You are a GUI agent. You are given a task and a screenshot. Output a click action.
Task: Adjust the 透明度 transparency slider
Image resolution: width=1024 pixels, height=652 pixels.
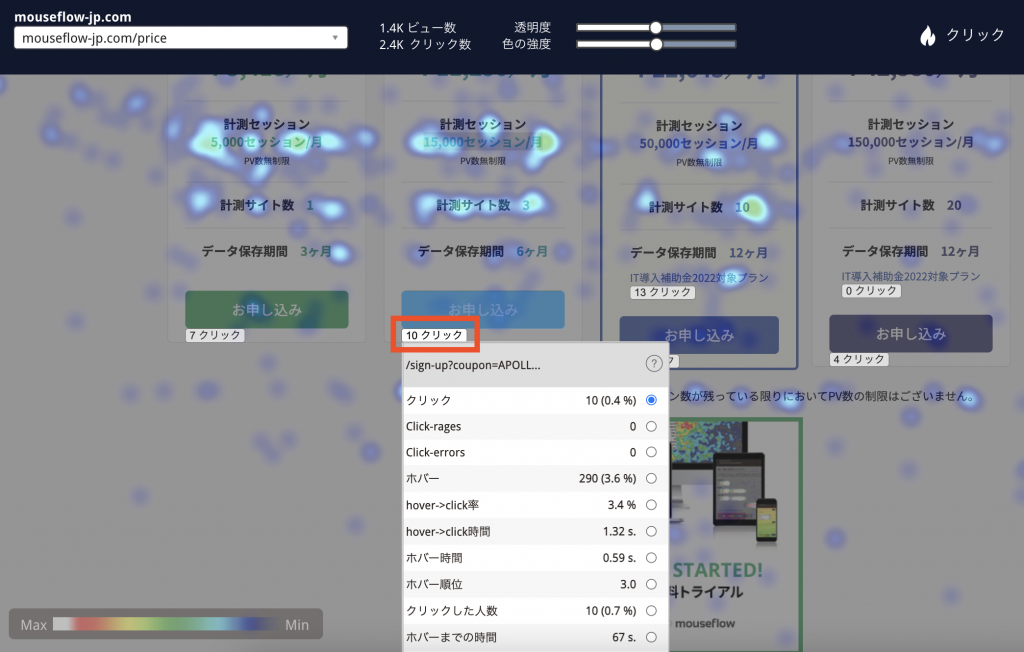[x=656, y=27]
